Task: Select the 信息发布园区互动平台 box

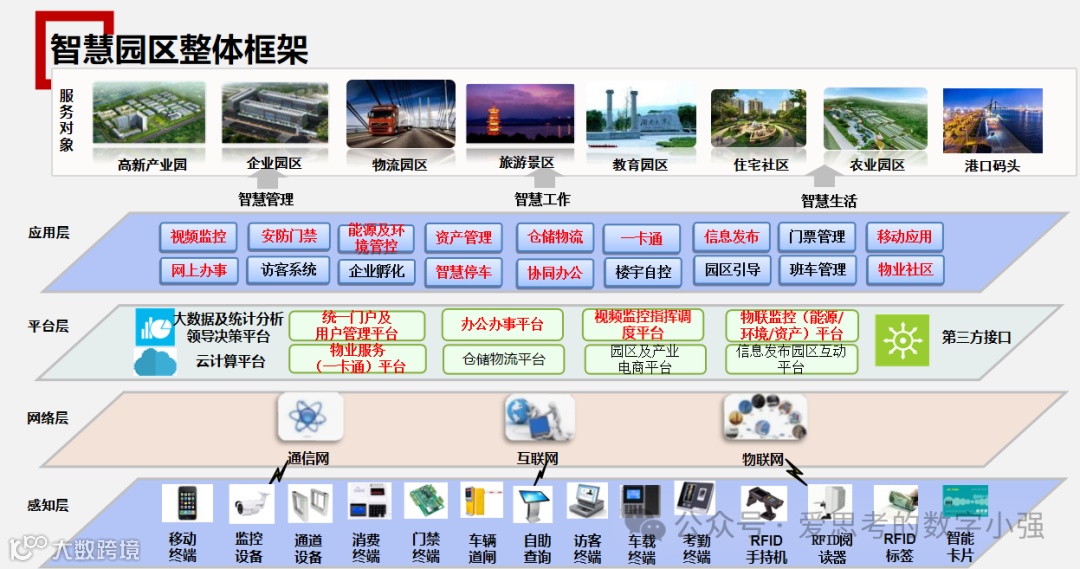Action: 791,360
